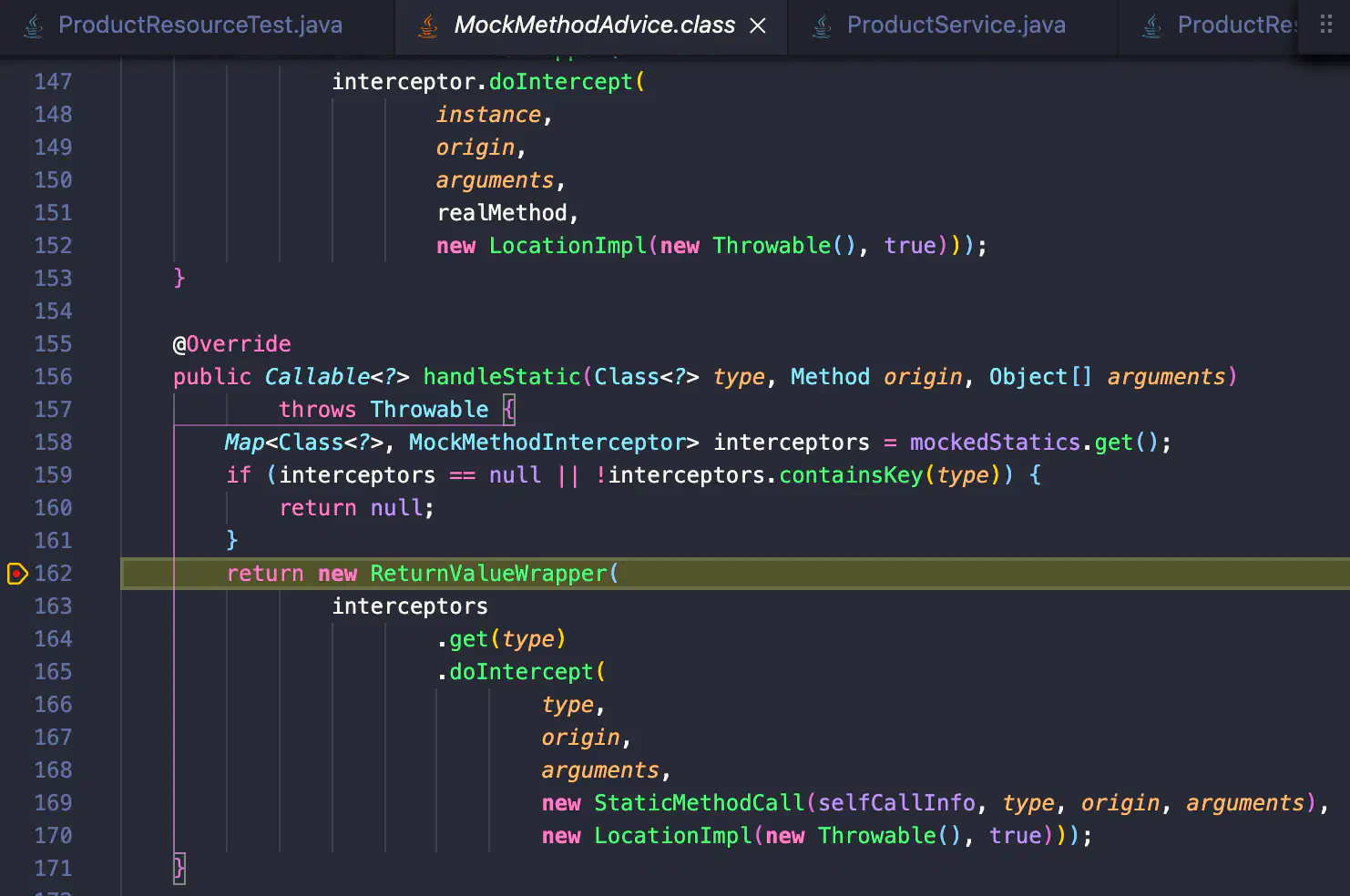Image resolution: width=1350 pixels, height=896 pixels.
Task: Click 'interceptors' on line 163
Action: point(410,606)
